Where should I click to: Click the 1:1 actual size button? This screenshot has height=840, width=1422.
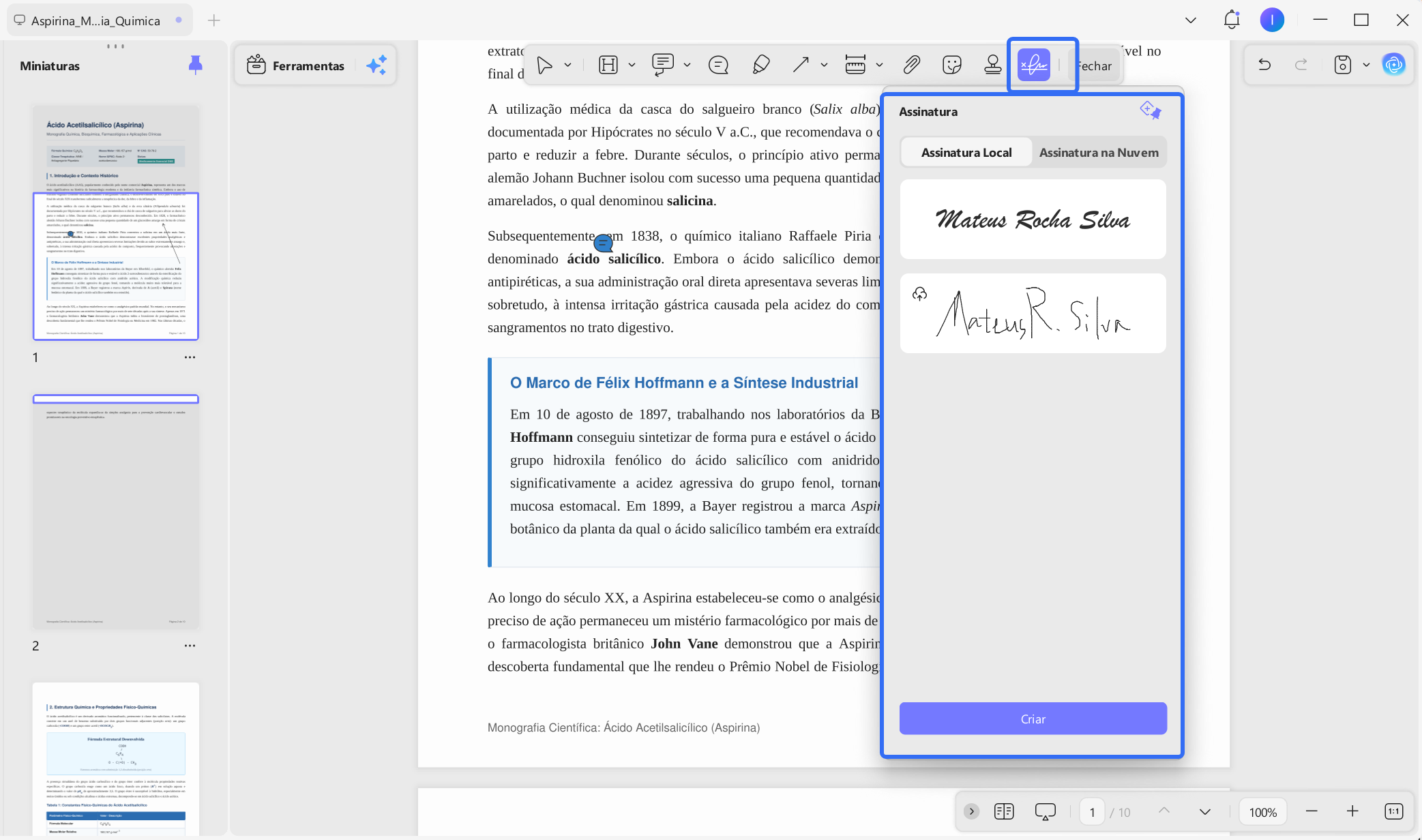tap(1393, 811)
